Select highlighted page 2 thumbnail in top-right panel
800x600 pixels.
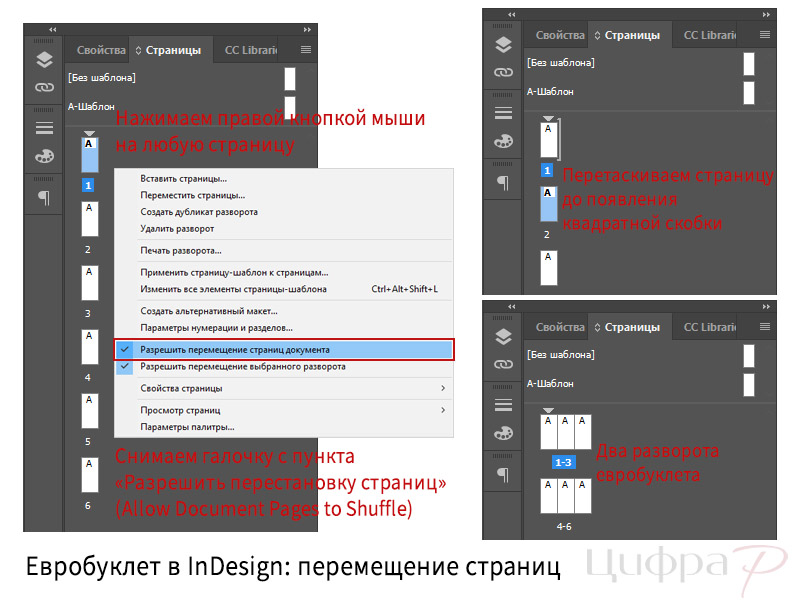point(549,204)
